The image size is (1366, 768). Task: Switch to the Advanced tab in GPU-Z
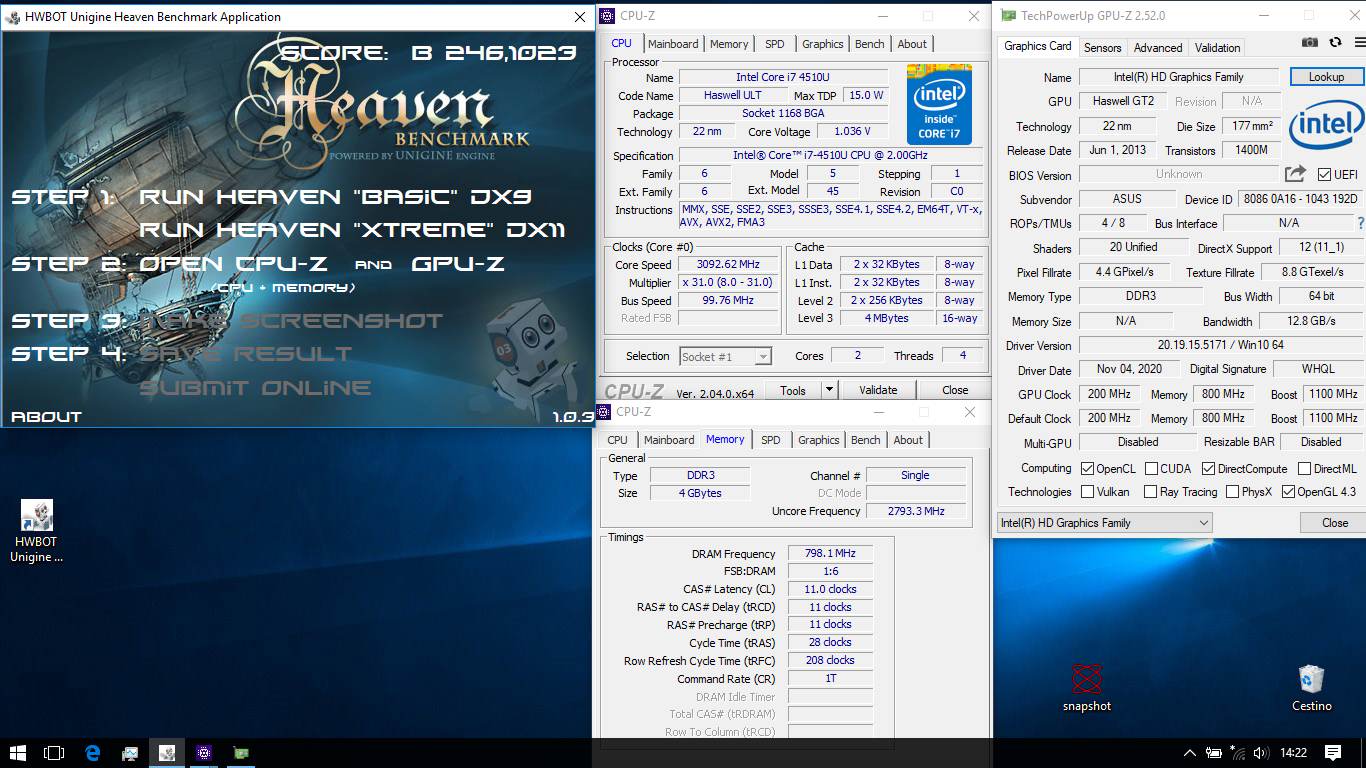(x=1158, y=47)
